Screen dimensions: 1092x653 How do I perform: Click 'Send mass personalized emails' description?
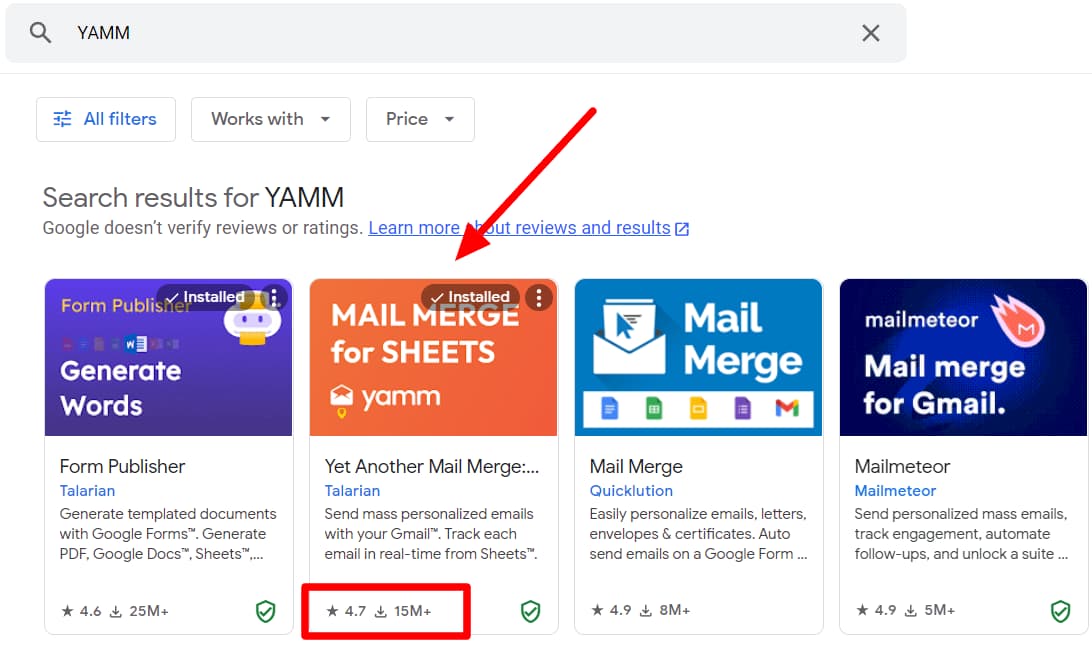[x=430, y=534]
